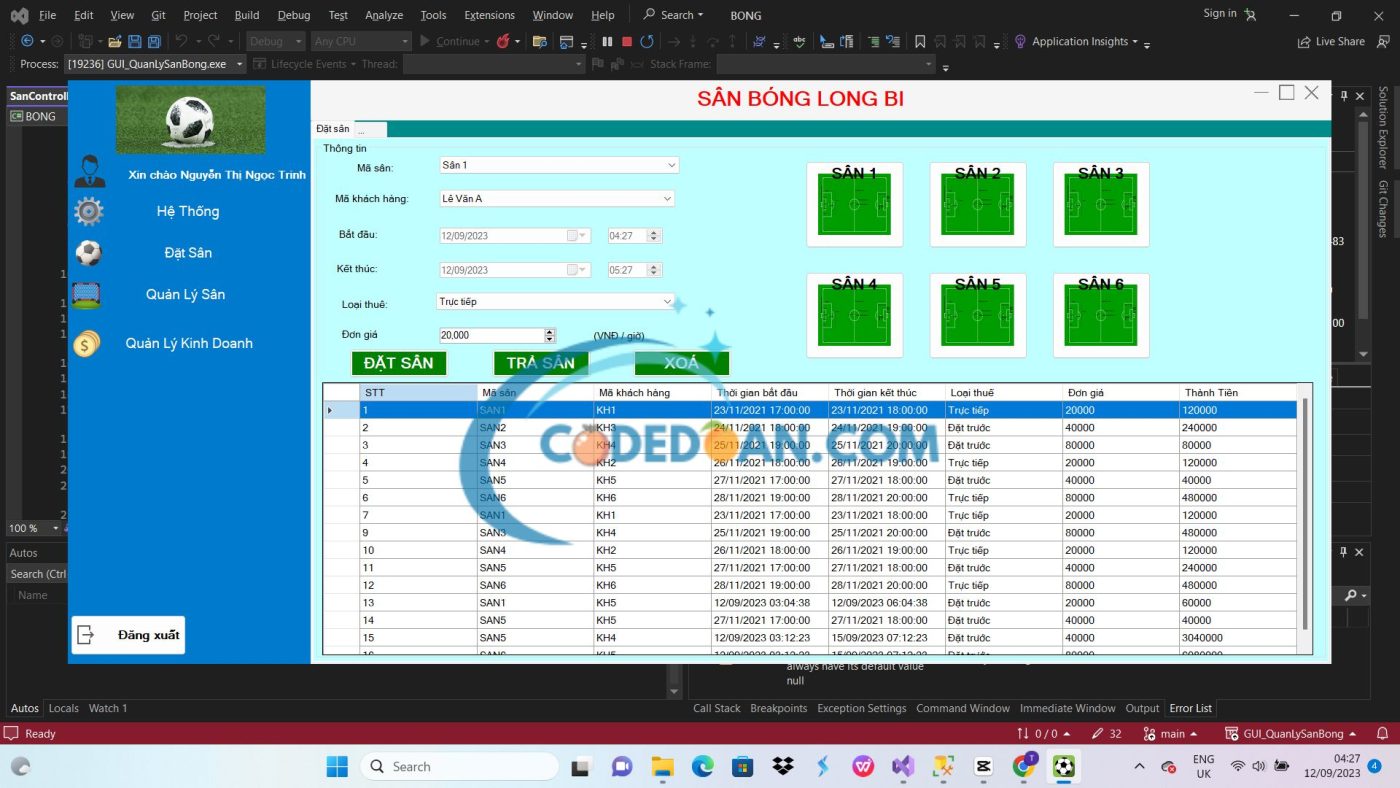Click the soccer ball icon beside Đặt Sân
This screenshot has height=788, width=1400.
click(88, 253)
